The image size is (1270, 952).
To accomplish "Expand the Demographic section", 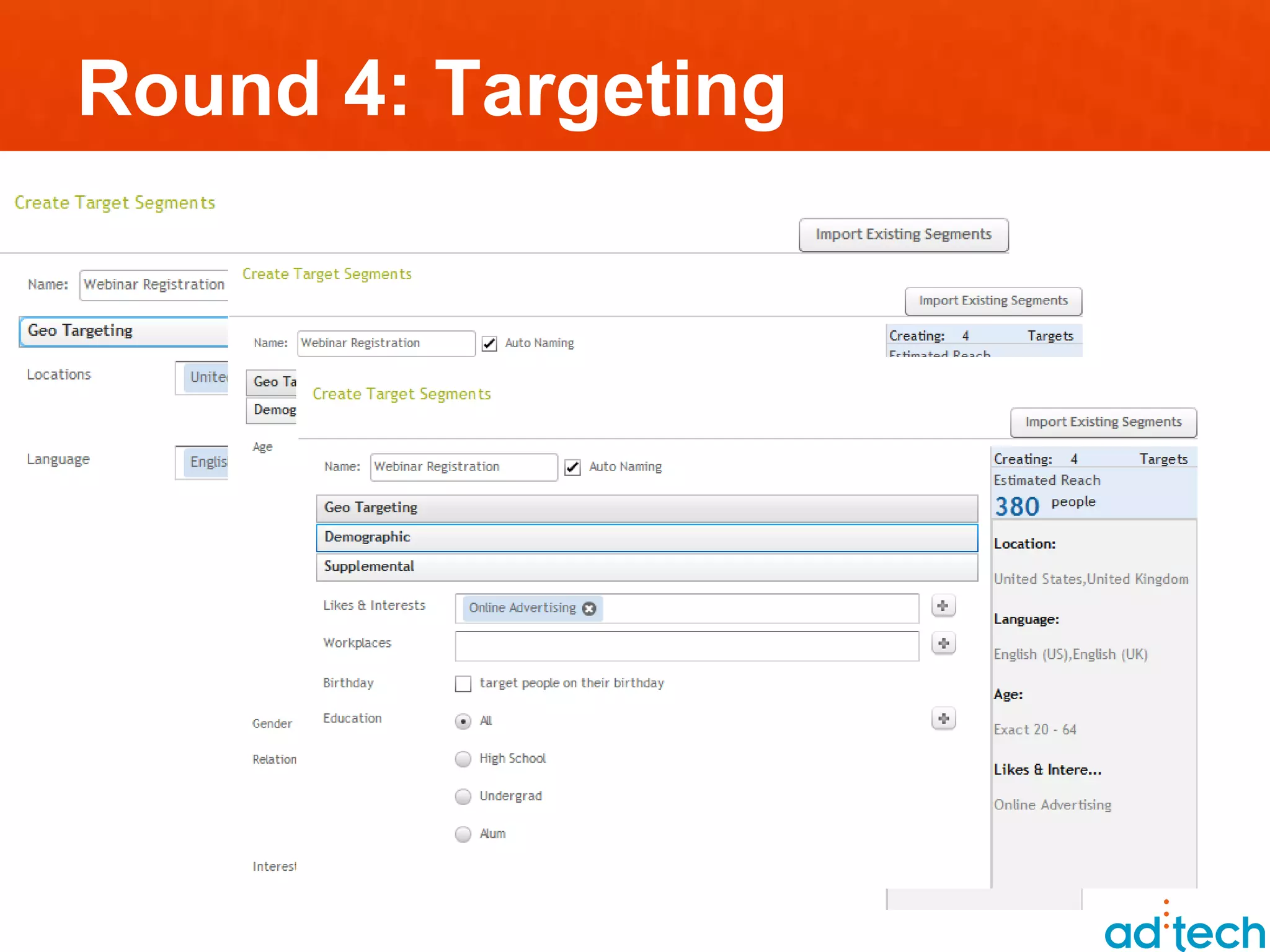I will click(647, 537).
